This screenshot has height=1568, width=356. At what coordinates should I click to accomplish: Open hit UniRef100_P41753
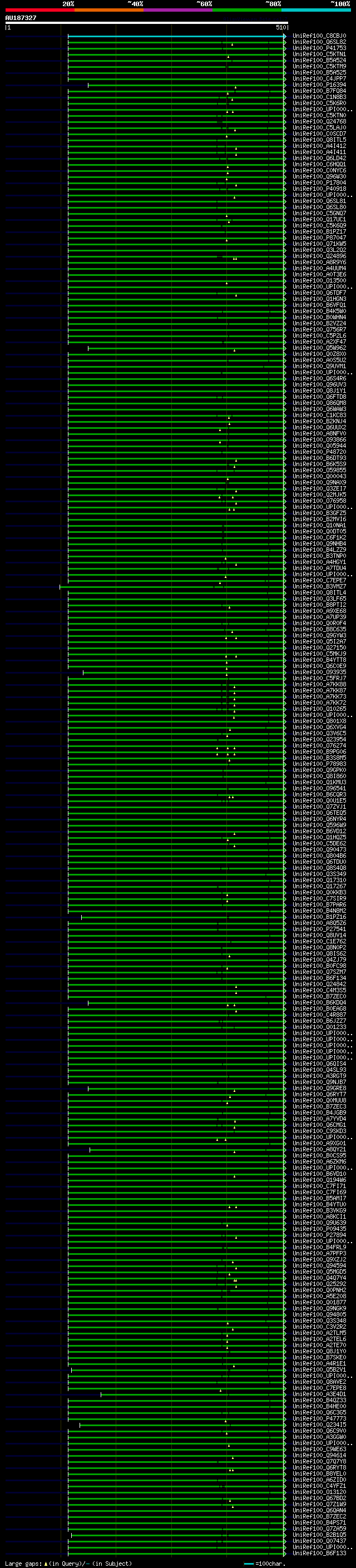tap(319, 48)
